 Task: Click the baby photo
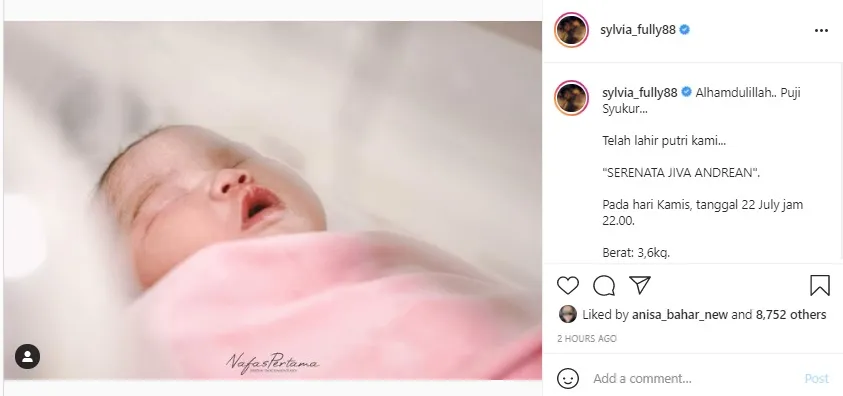coord(273,200)
